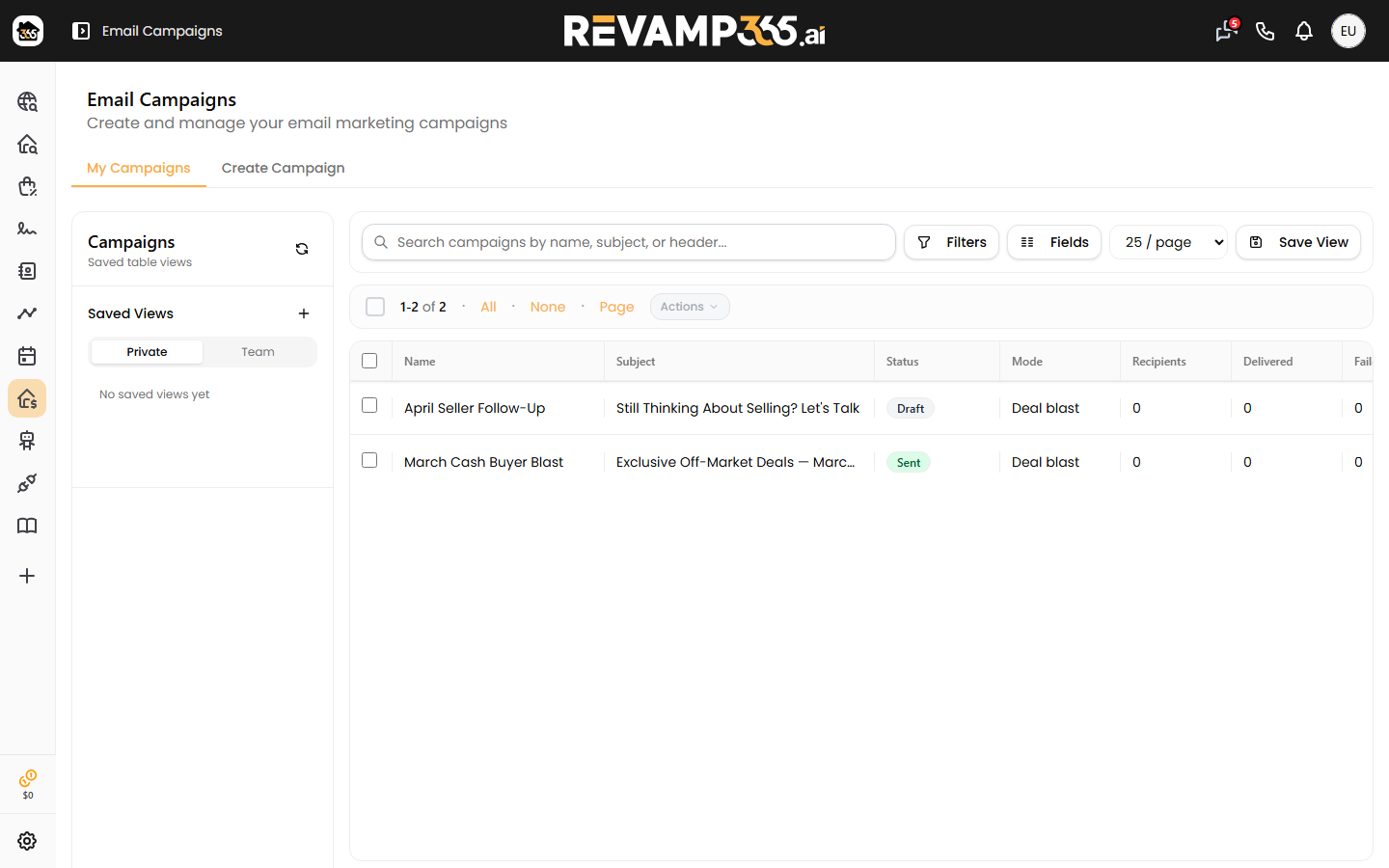This screenshot has width=1389, height=868.
Task: Open the chat messages icon with badge
Action: [1226, 31]
